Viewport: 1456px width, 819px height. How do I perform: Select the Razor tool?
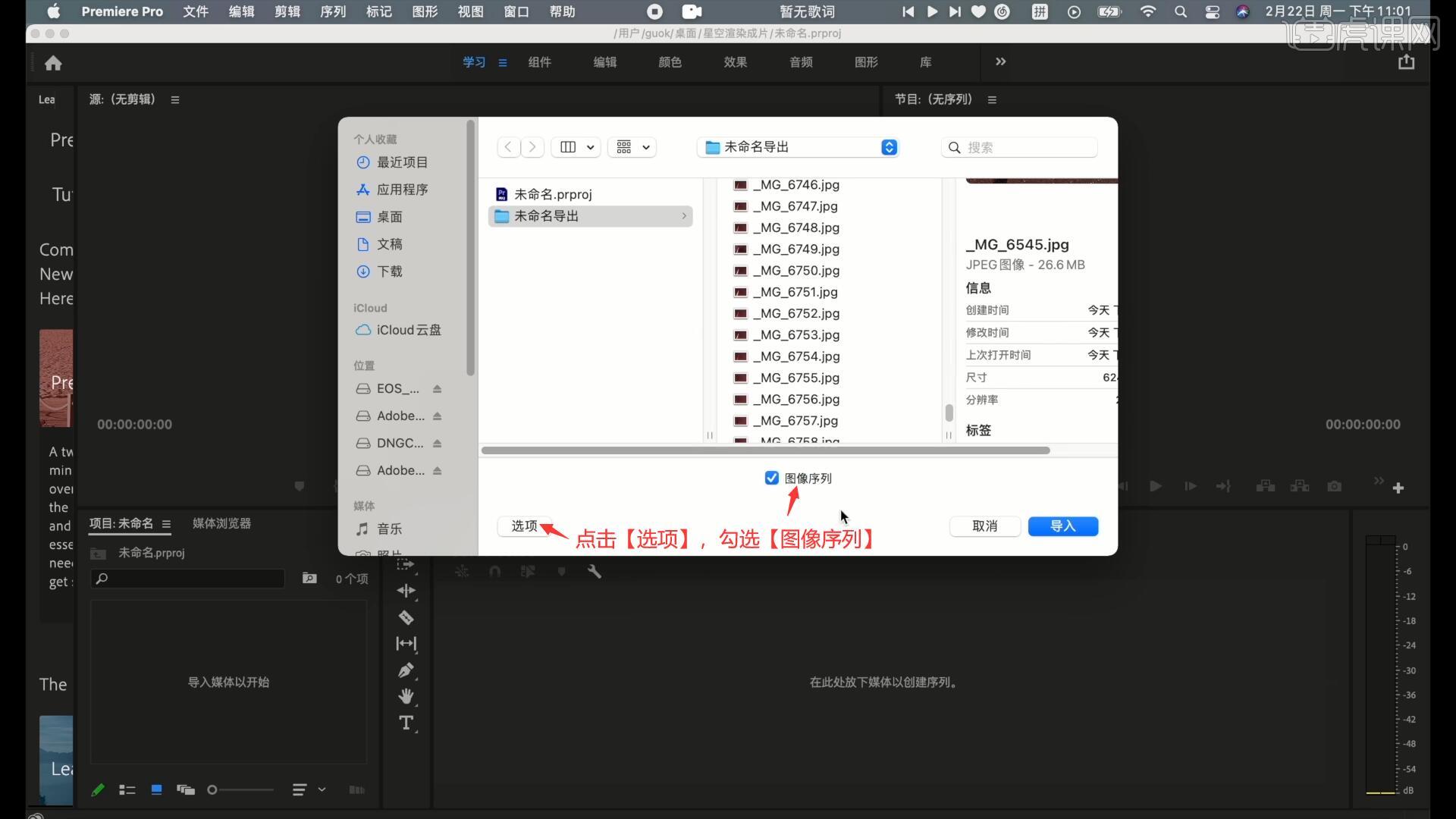(x=406, y=618)
